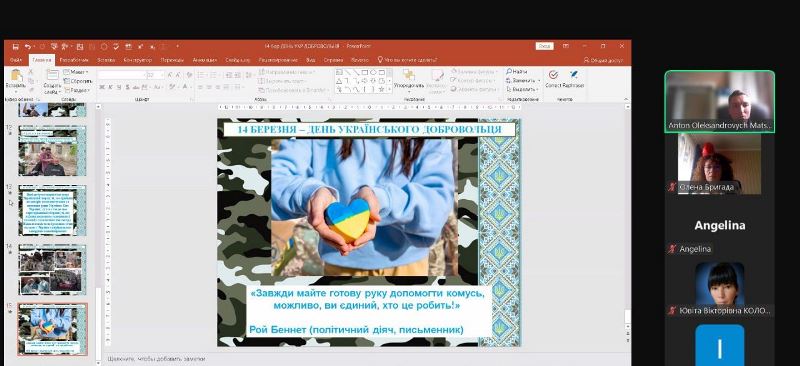Viewport: 800px width, 366px height.
Task: Open the font size combo box
Action: (155, 75)
